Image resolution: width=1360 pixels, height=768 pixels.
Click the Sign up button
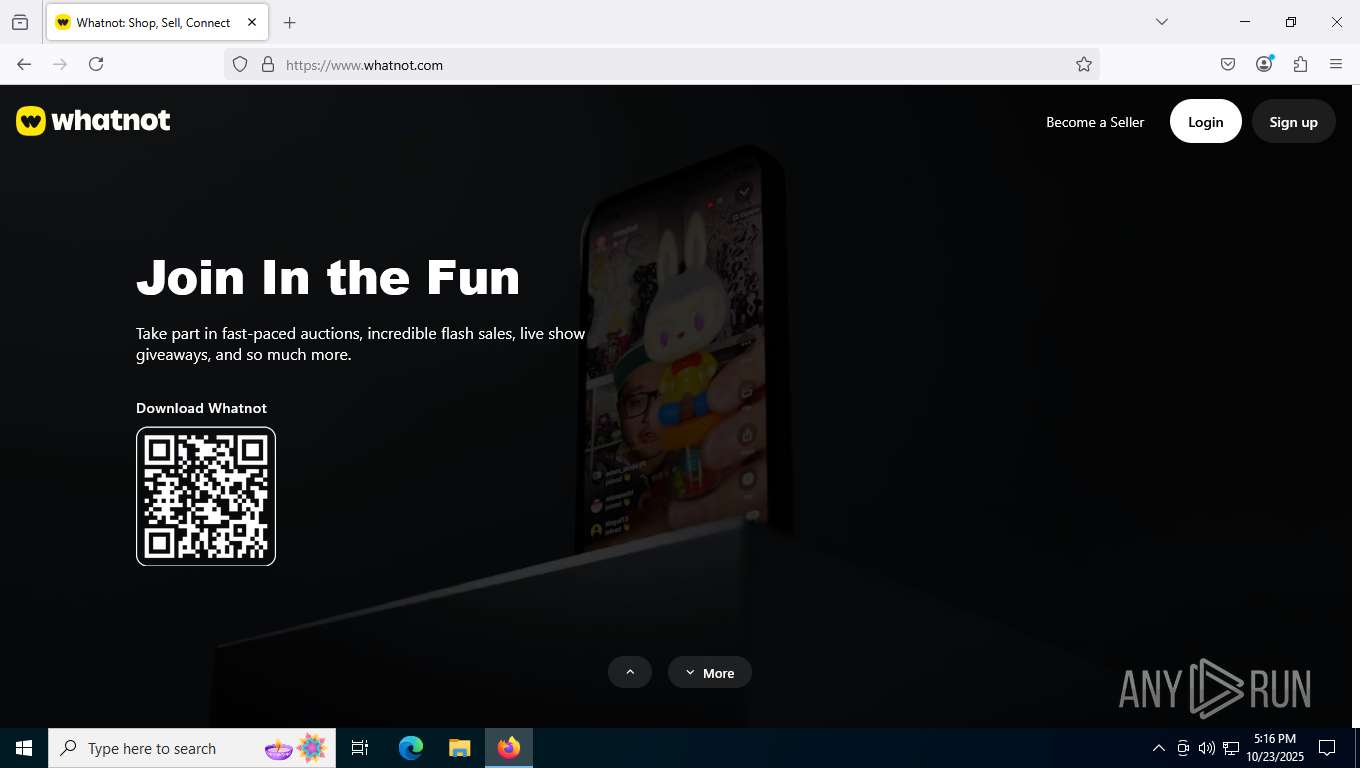[1293, 122]
